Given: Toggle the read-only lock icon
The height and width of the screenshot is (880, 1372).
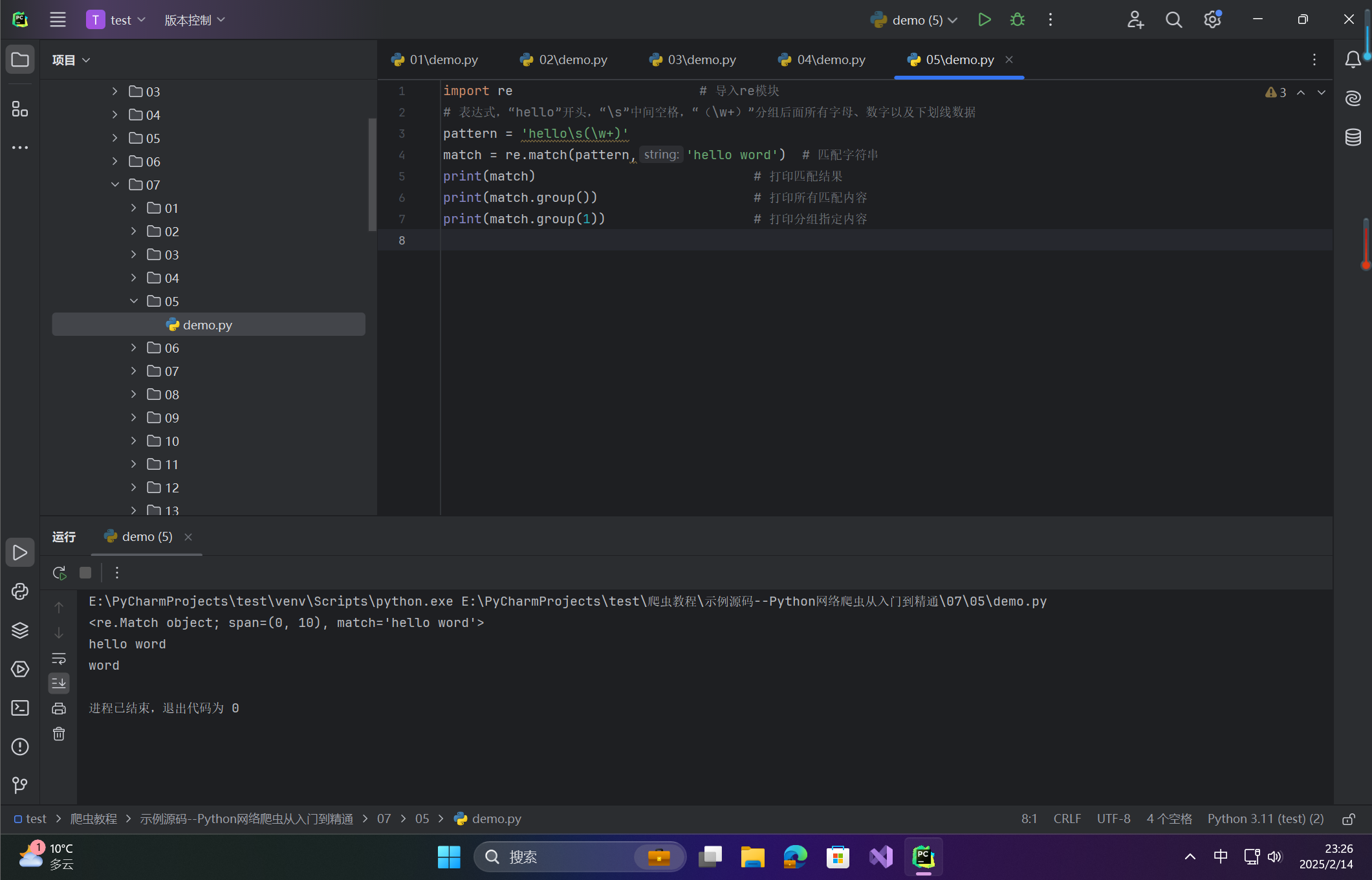Looking at the screenshot, I should 1348,819.
